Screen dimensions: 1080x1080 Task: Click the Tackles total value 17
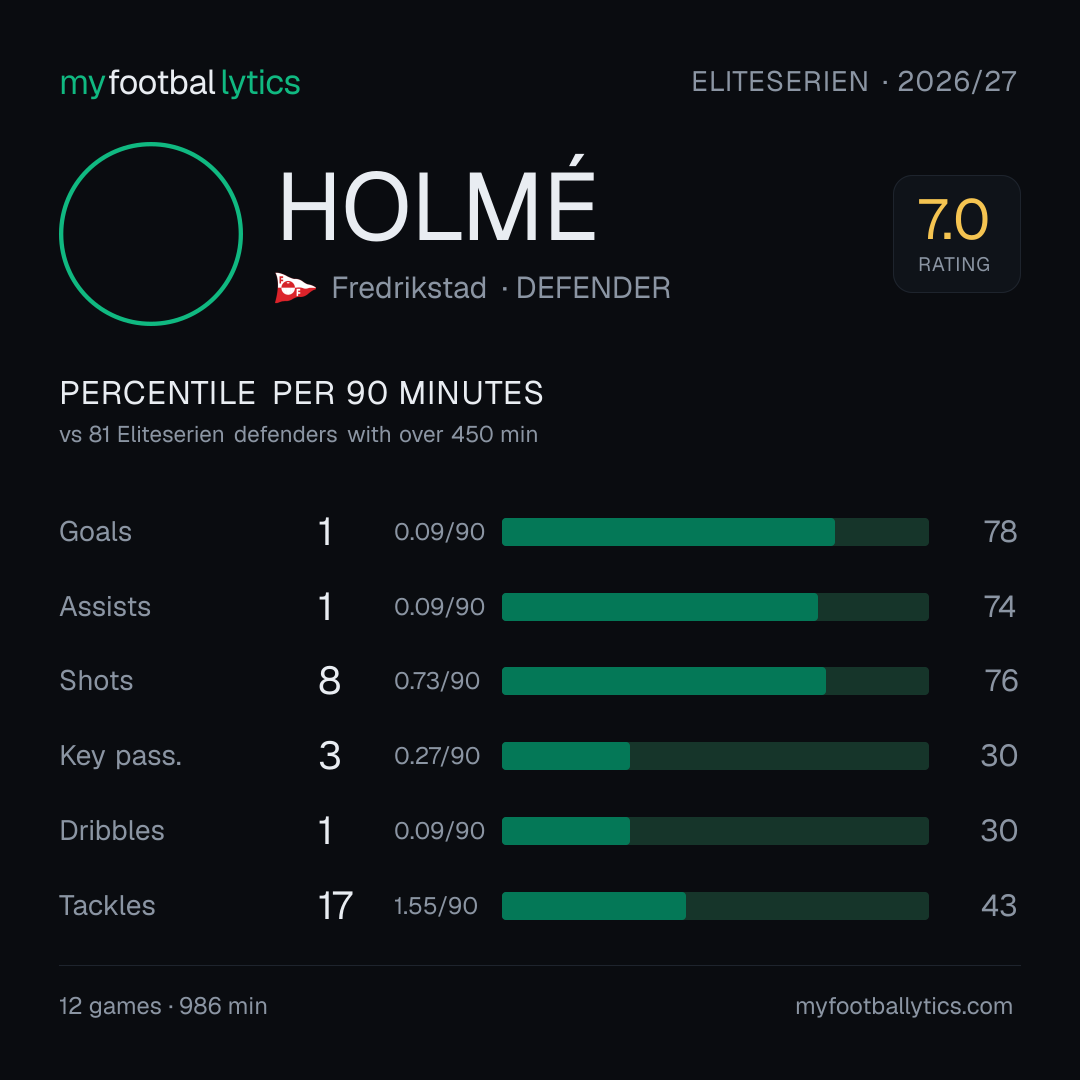pyautogui.click(x=335, y=906)
